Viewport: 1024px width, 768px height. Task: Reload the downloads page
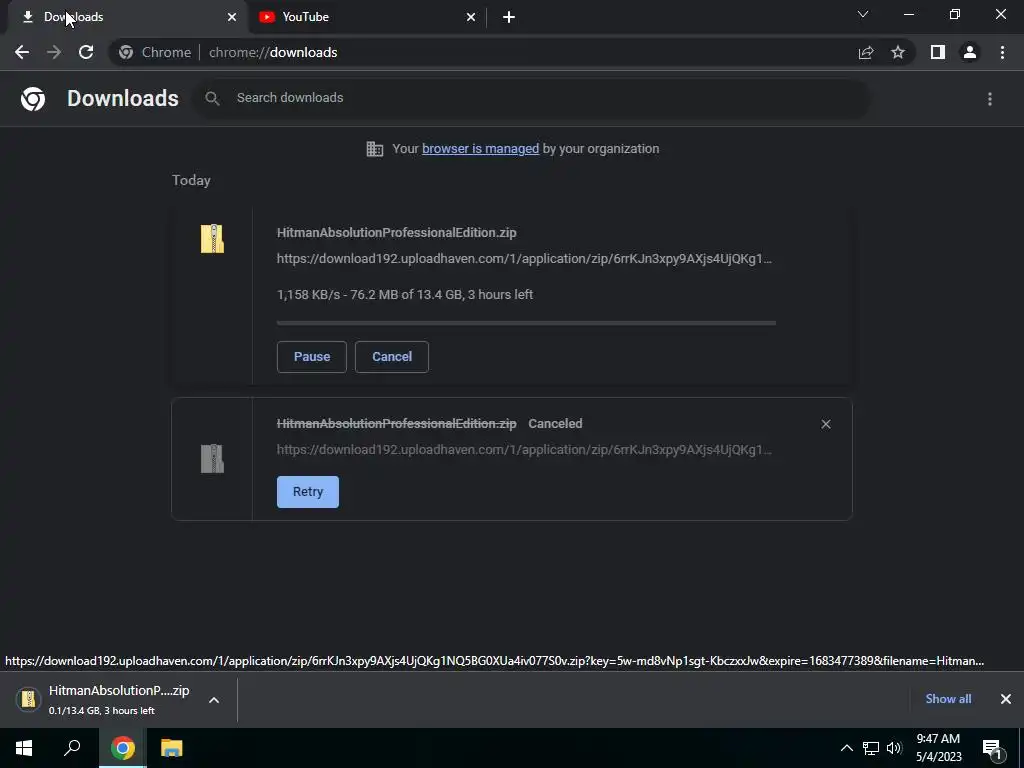tap(86, 52)
